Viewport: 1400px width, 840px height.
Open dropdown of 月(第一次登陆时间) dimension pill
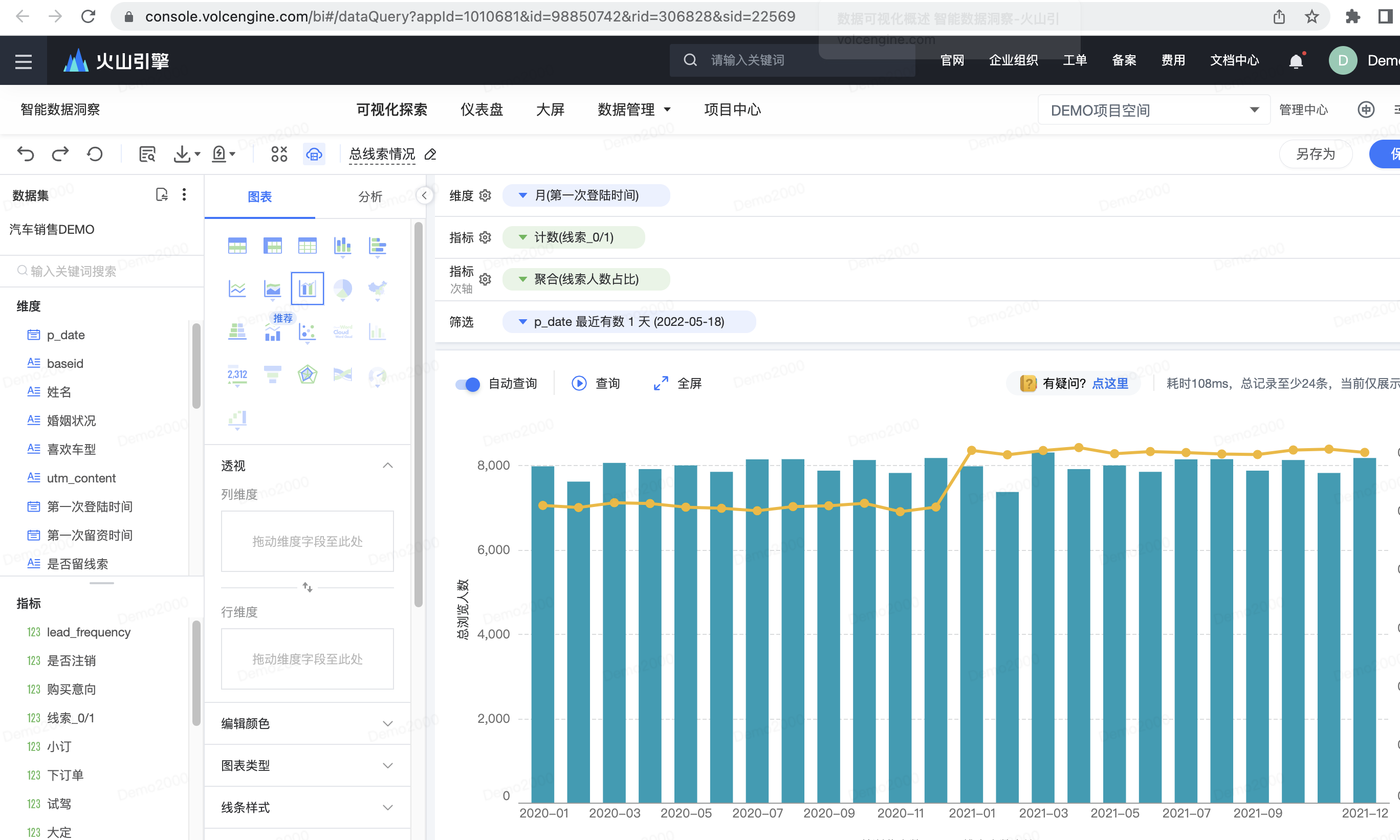523,195
